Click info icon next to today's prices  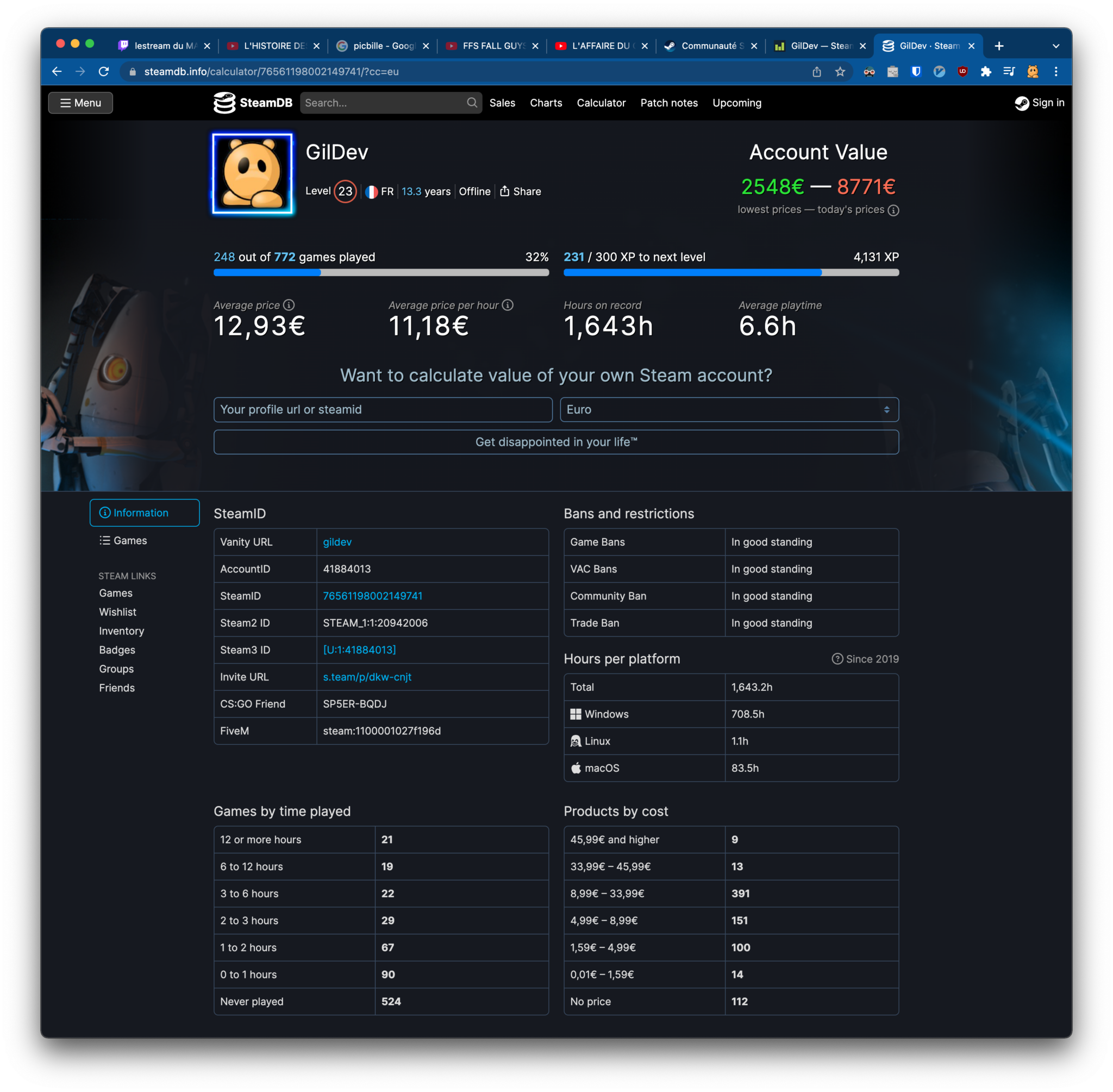click(x=893, y=210)
